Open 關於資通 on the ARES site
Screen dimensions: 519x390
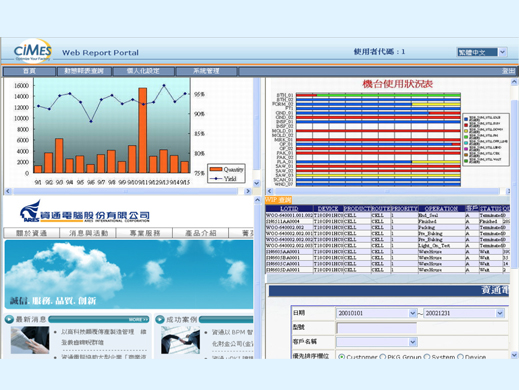pyautogui.click(x=31, y=233)
